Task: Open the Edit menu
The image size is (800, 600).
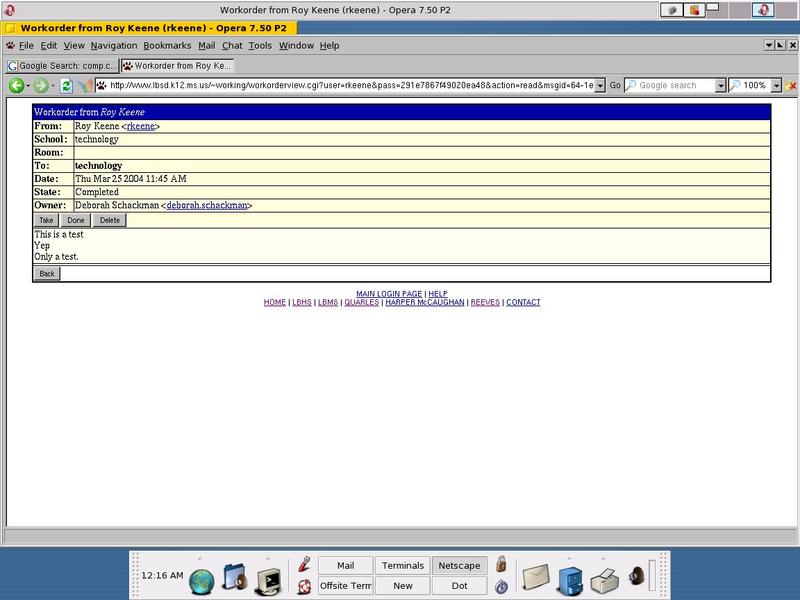Action: (48, 45)
